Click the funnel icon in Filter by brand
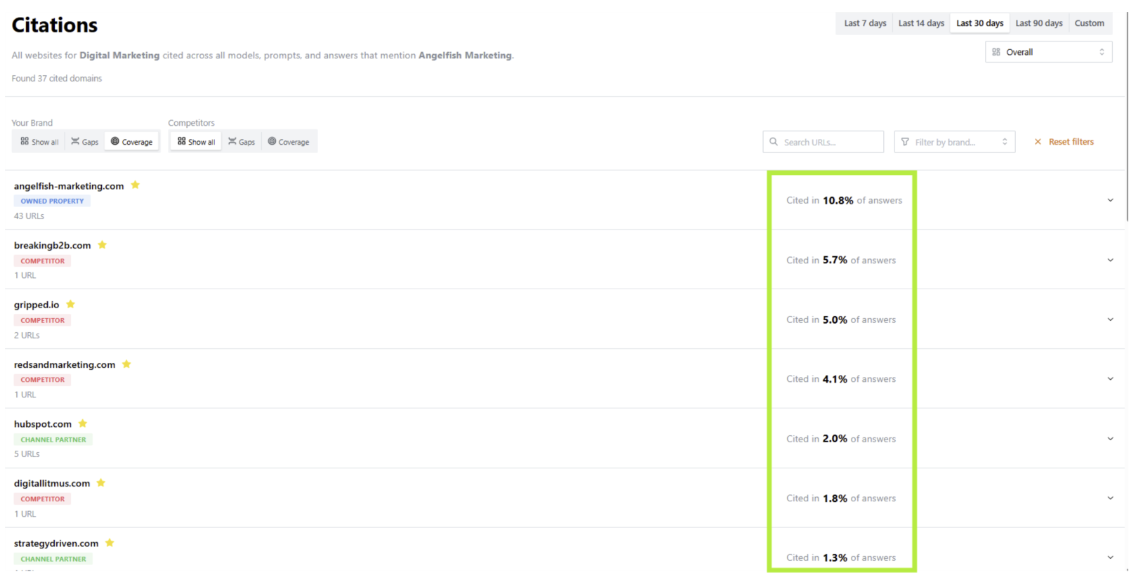This screenshot has width=1134, height=585. coord(905,142)
